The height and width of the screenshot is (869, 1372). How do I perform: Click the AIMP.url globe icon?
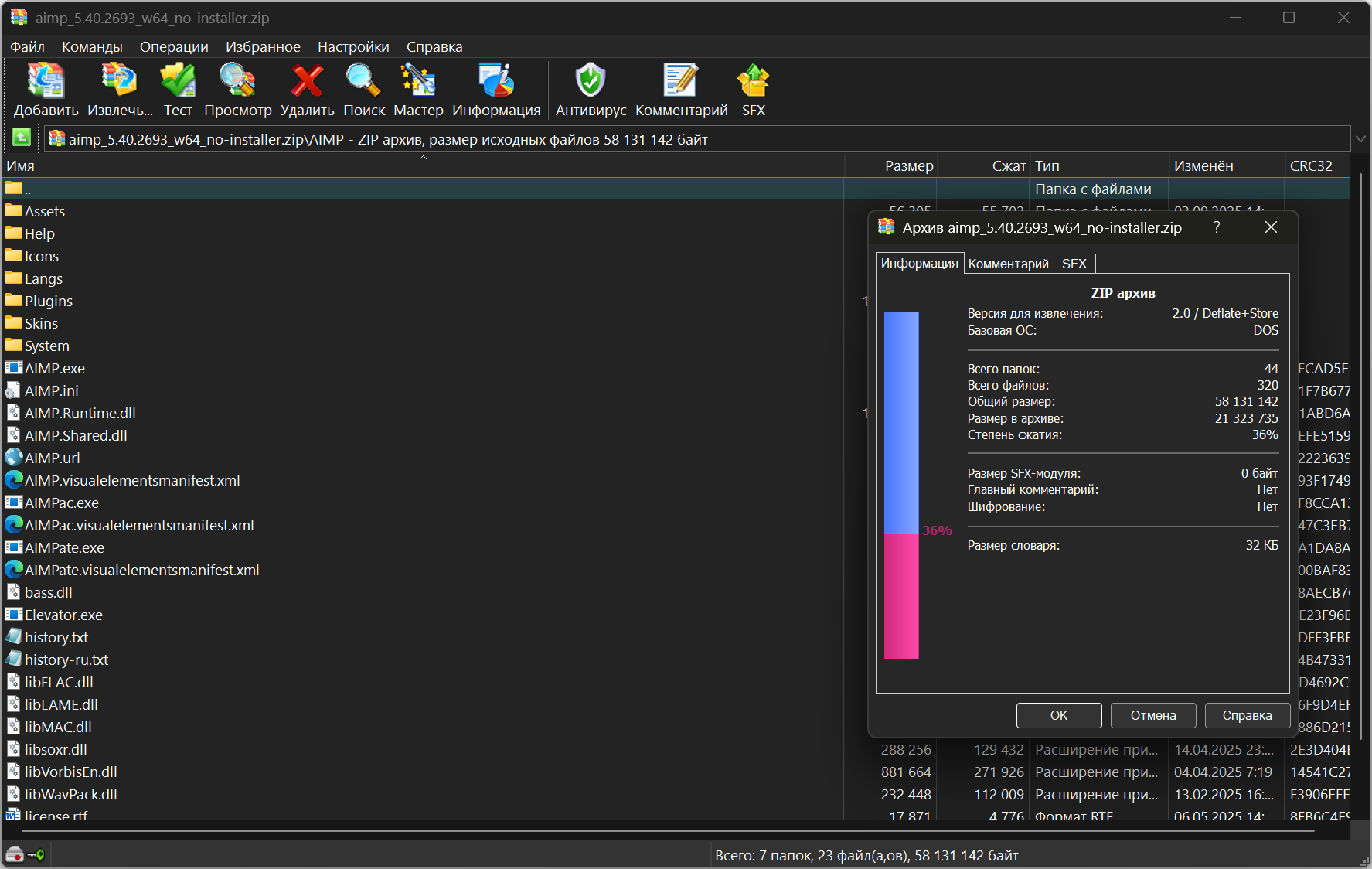[x=14, y=457]
